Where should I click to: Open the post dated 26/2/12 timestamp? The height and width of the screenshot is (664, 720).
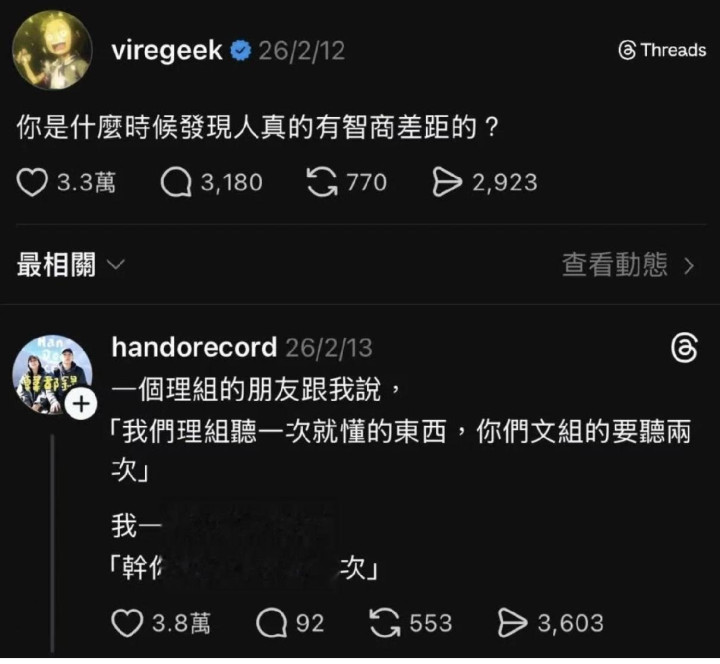coord(301,51)
